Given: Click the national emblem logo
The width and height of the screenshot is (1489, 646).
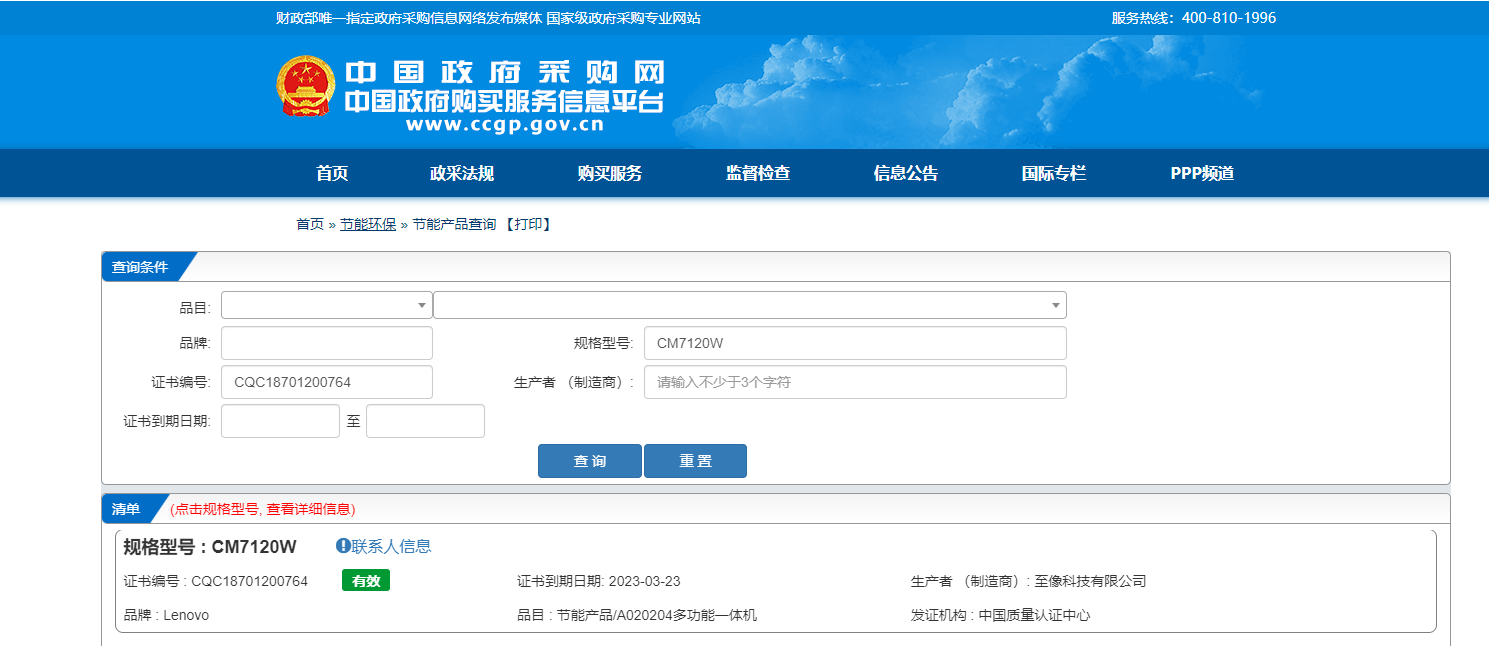Looking at the screenshot, I should (306, 87).
